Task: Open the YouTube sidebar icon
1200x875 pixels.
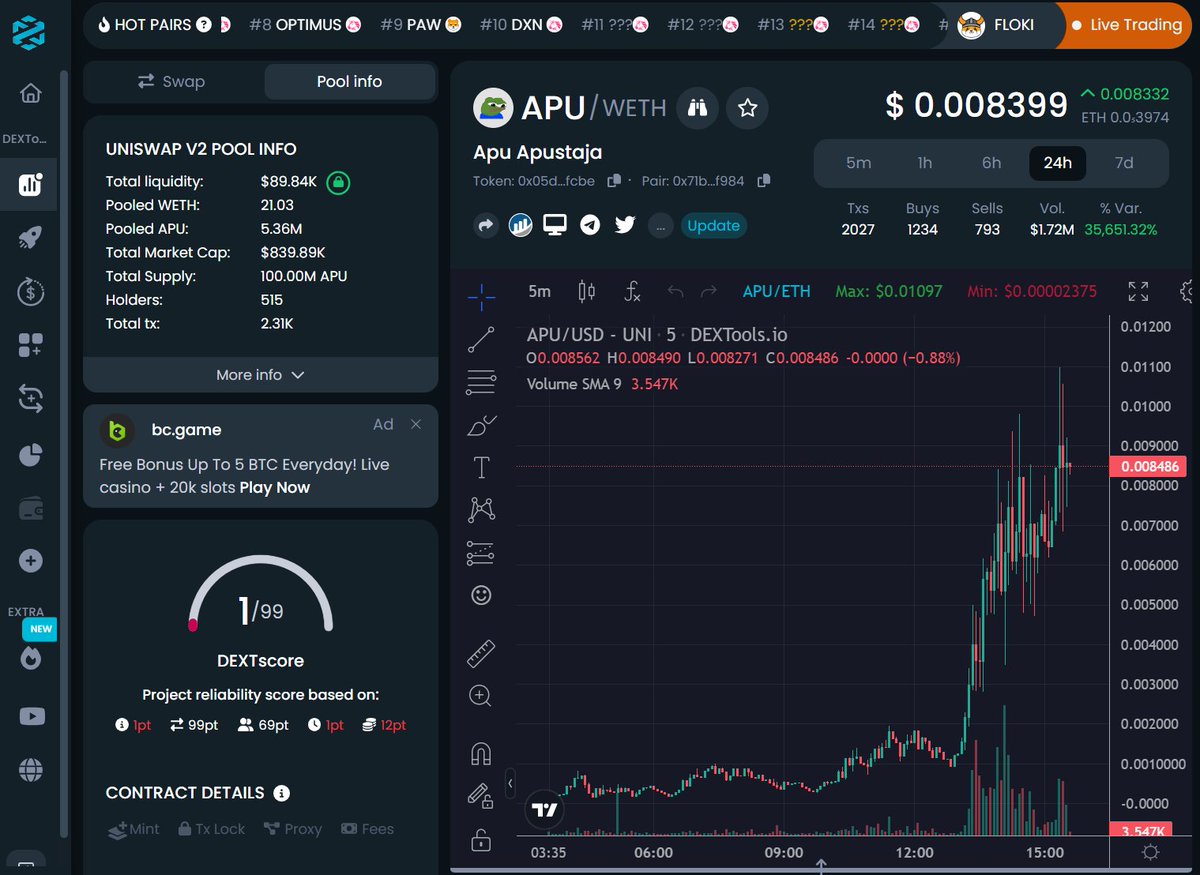Action: coord(31,716)
